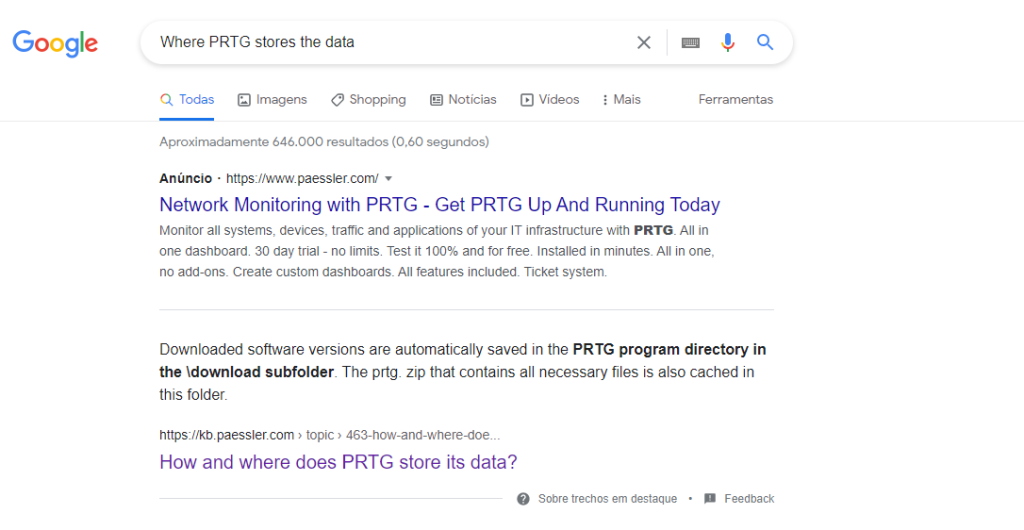Image resolution: width=1024 pixels, height=530 pixels.
Task: Clear the search text with X icon
Action: 644,42
